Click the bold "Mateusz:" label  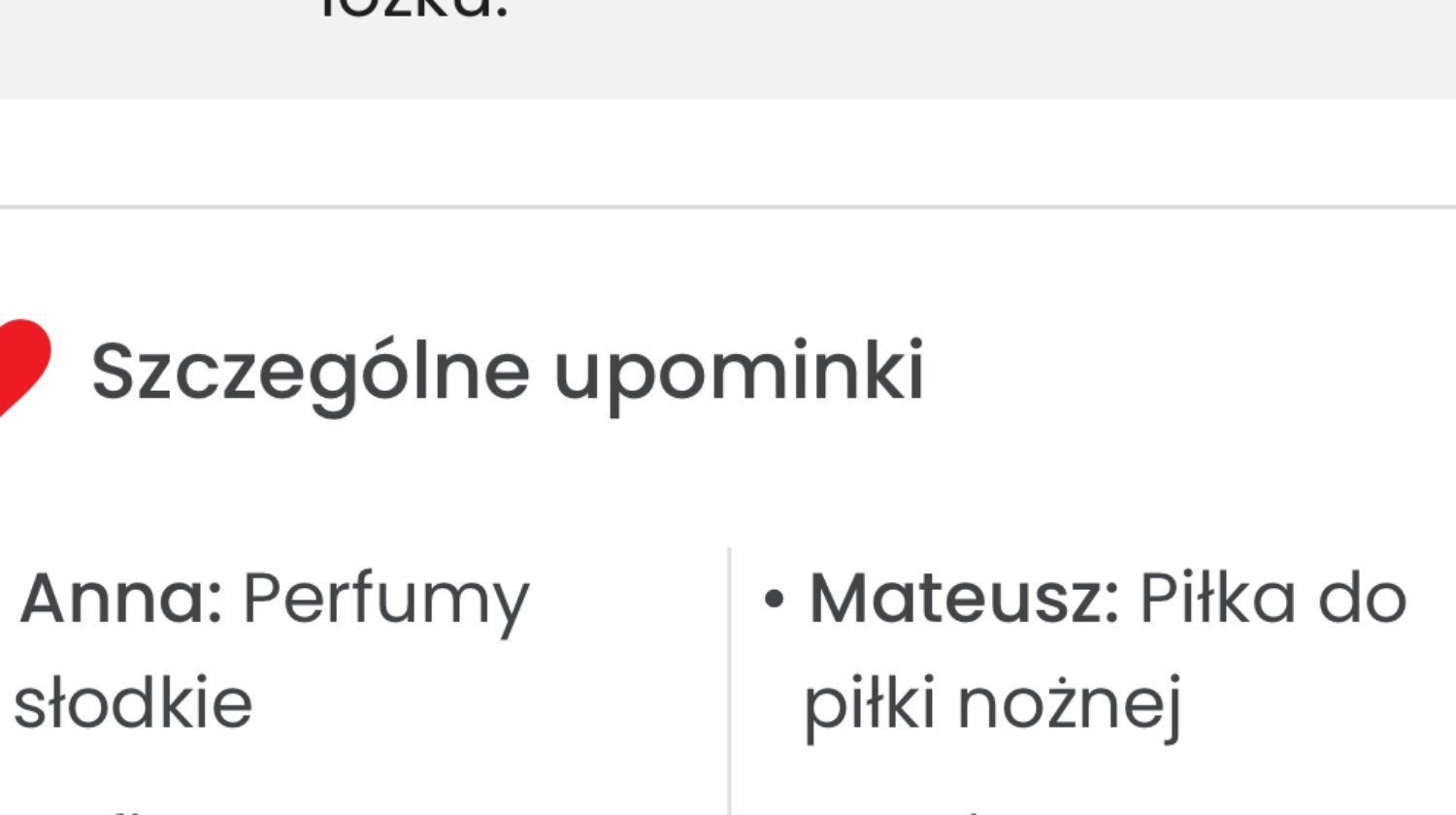pyautogui.click(x=965, y=598)
